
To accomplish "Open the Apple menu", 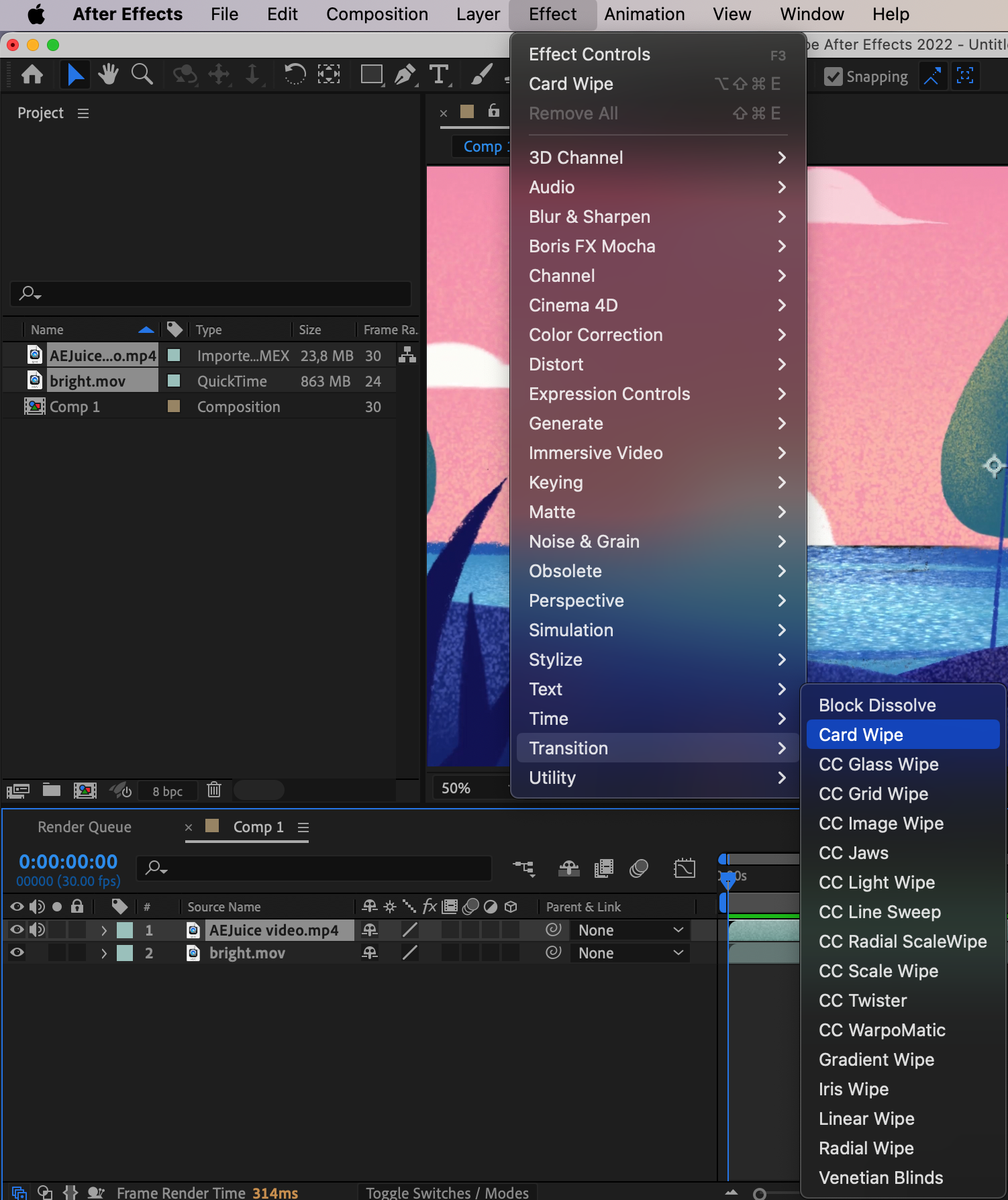I will tap(36, 14).
